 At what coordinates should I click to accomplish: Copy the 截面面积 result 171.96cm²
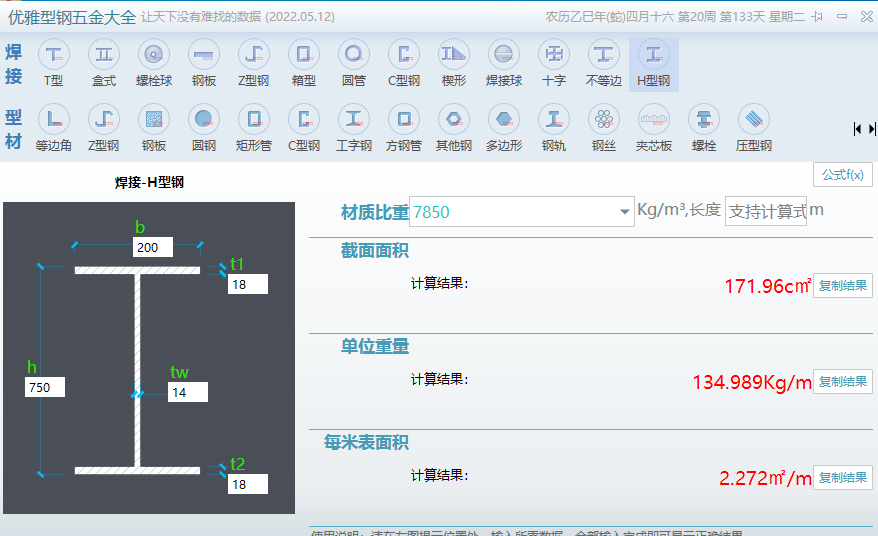(843, 286)
